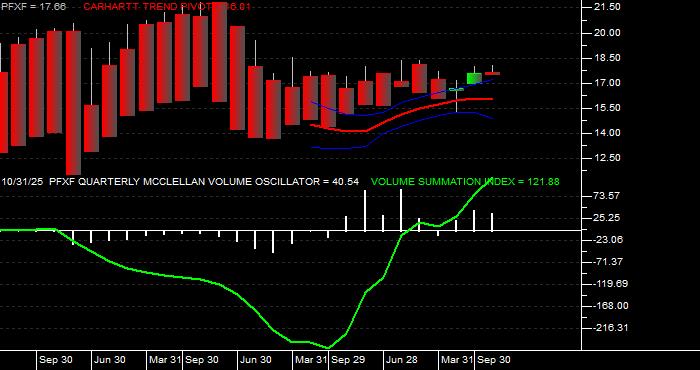Click the 21.50 price axis label
The height and width of the screenshot is (370, 700).
click(607, 7)
